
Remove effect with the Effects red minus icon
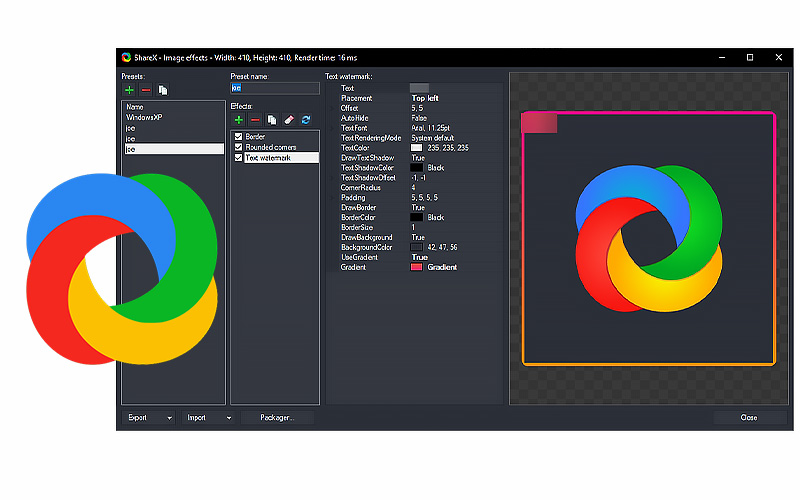(255, 120)
